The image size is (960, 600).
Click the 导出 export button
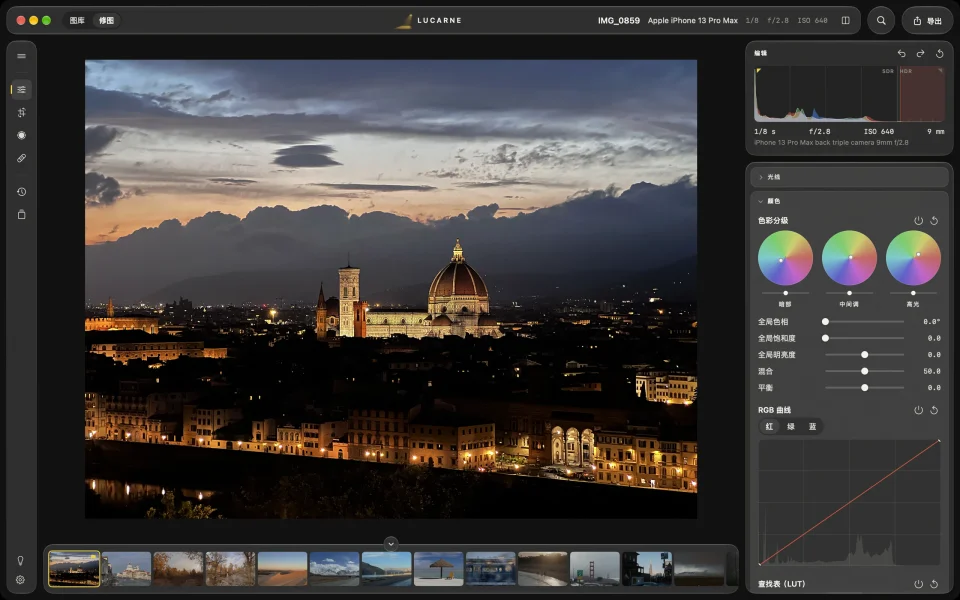(927, 20)
